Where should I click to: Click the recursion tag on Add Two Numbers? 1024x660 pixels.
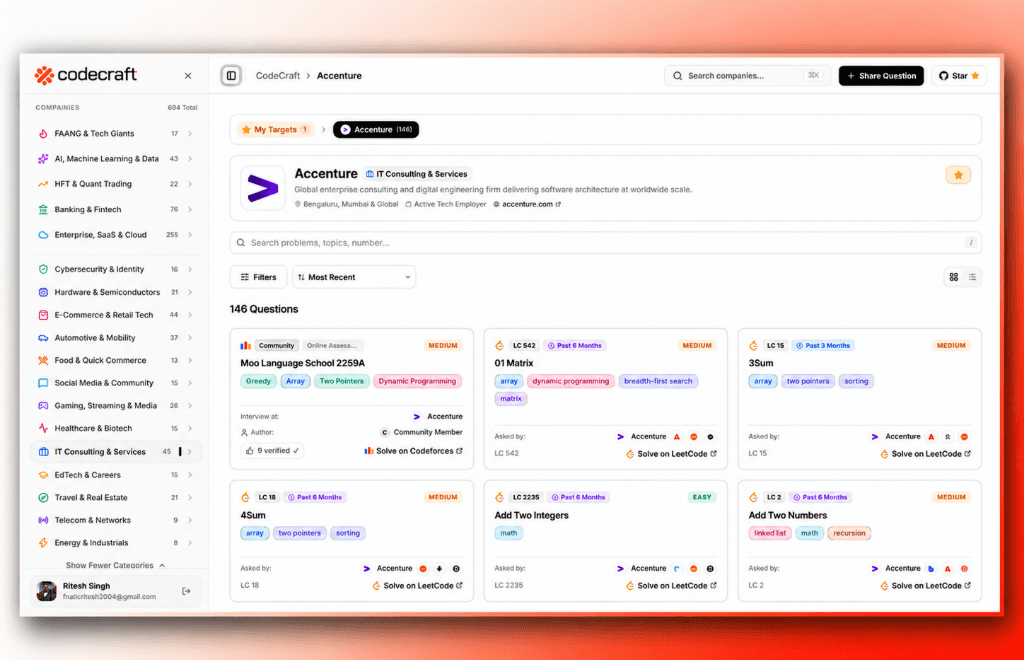849,533
